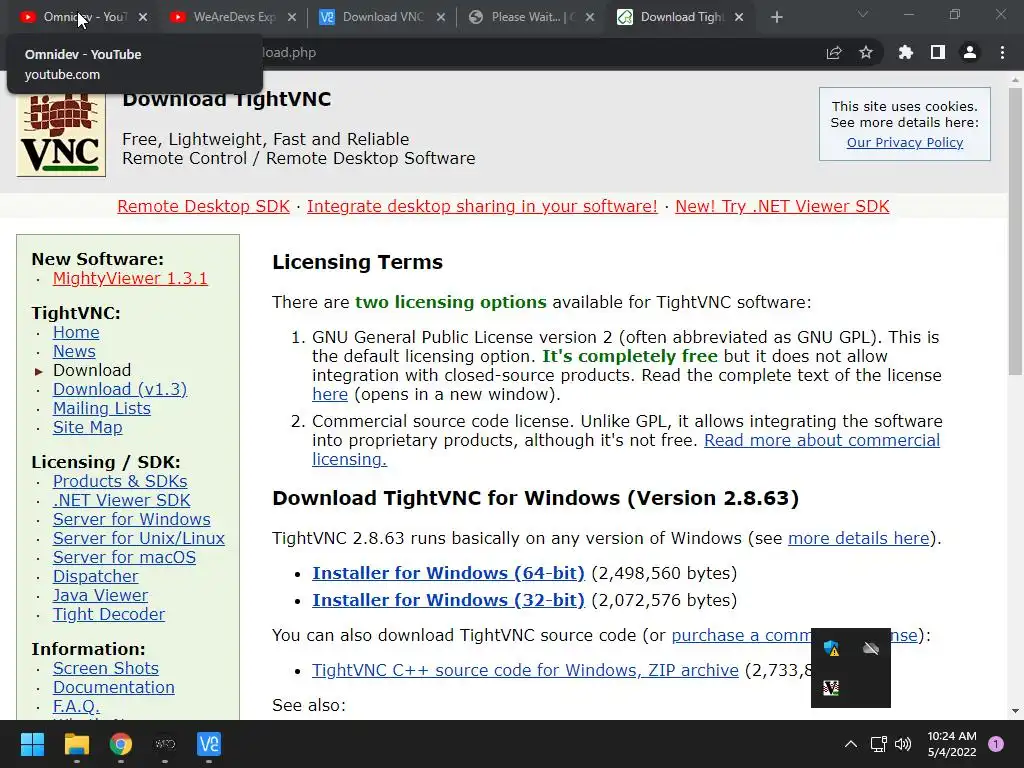This screenshot has width=1024, height=768.
Task: Open the Site Map link
Action: tap(88, 427)
